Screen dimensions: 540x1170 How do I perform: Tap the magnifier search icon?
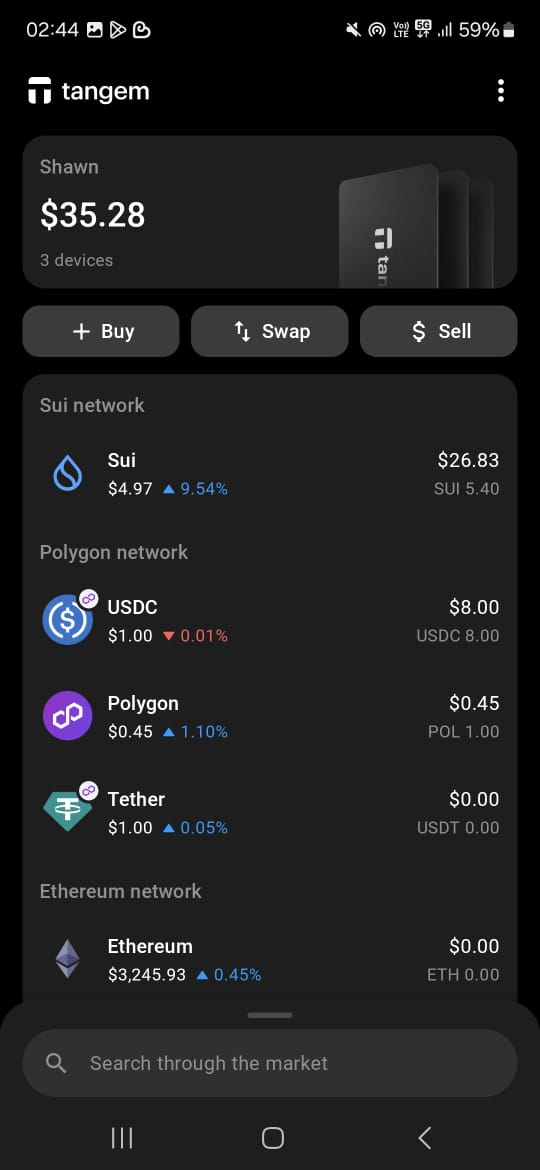[56, 1063]
